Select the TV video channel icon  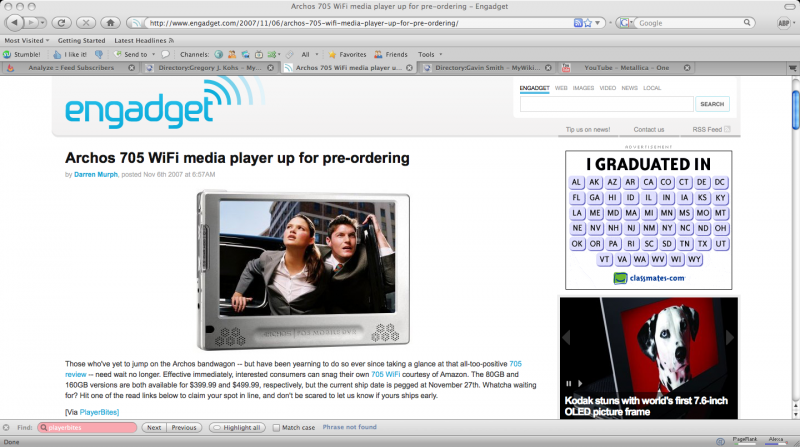point(259,54)
